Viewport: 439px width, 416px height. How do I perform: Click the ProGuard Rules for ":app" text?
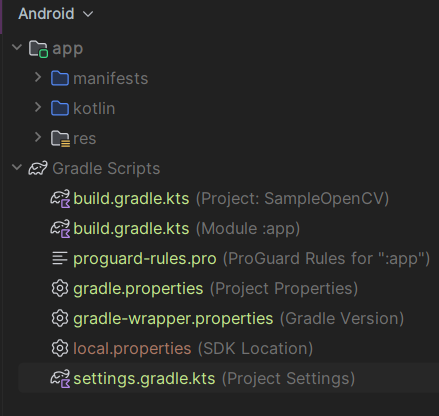[326, 259]
